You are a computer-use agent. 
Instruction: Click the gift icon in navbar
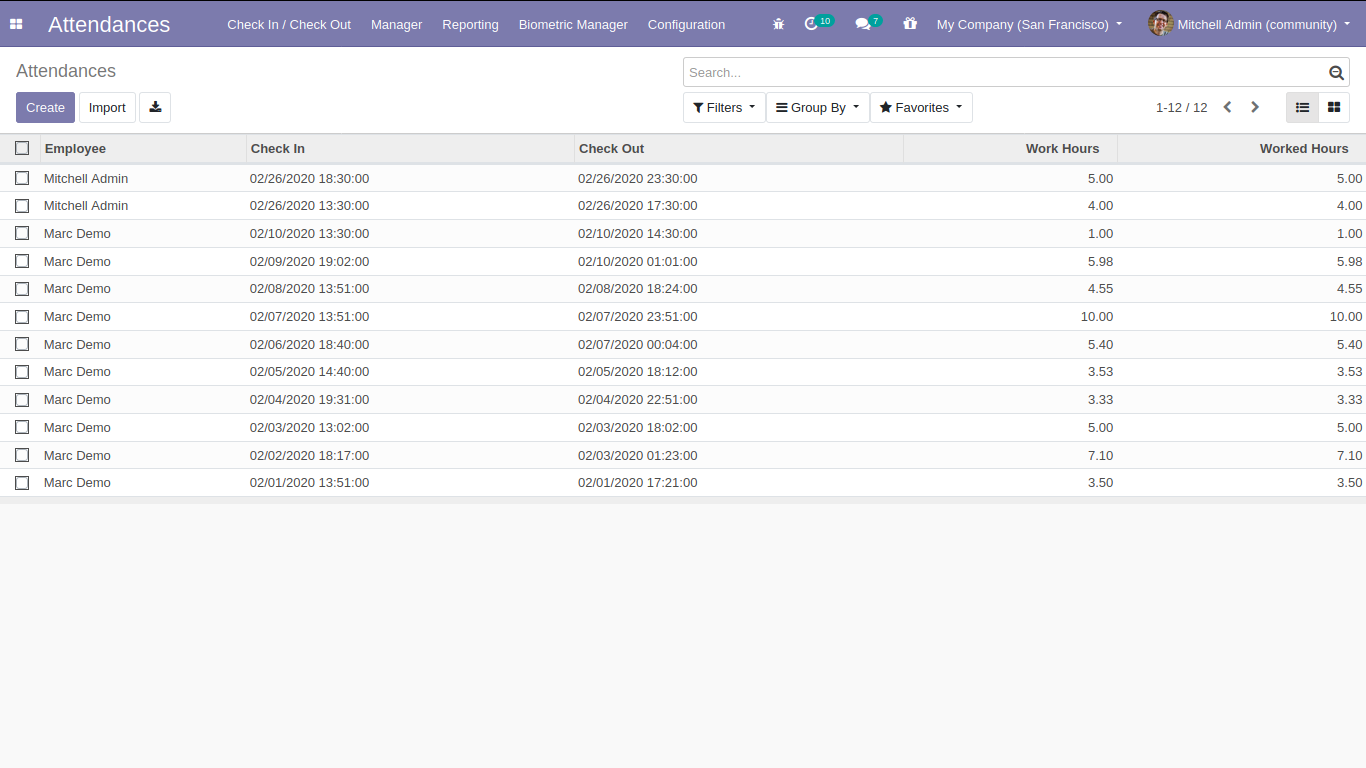coord(909,24)
